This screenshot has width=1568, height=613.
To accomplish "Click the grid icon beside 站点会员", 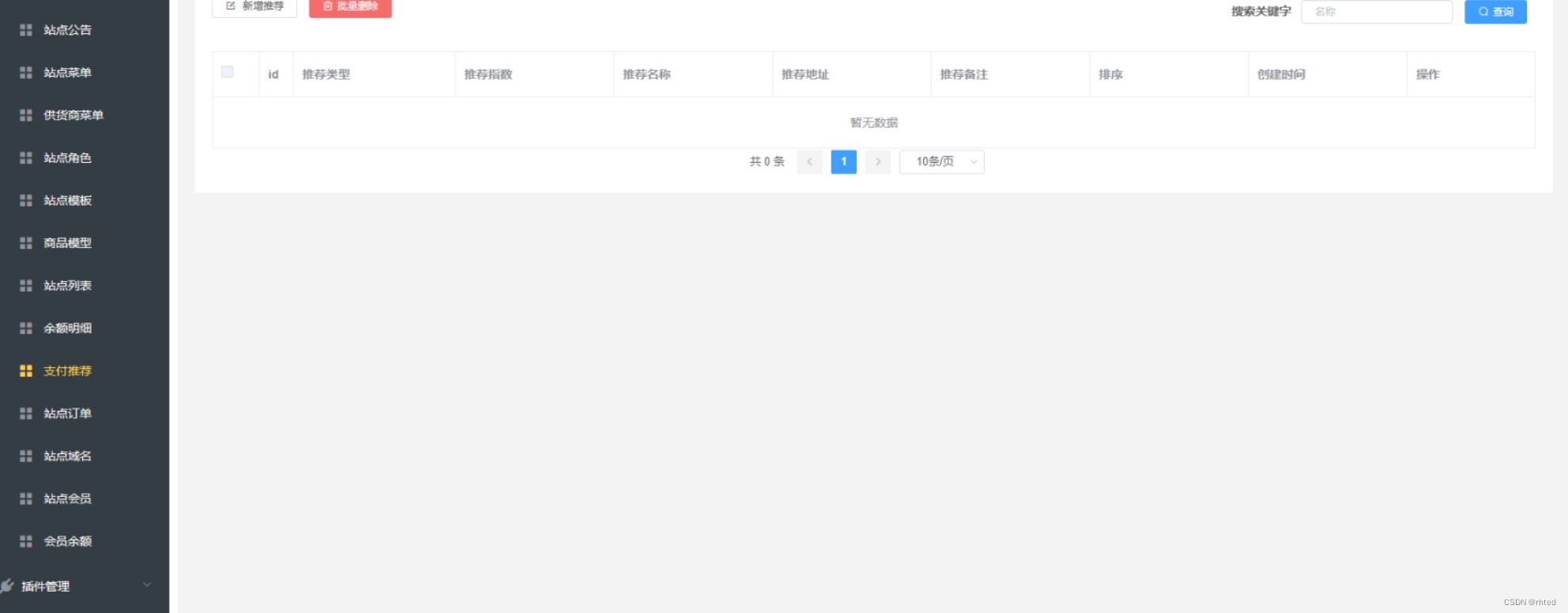I will coord(26,499).
